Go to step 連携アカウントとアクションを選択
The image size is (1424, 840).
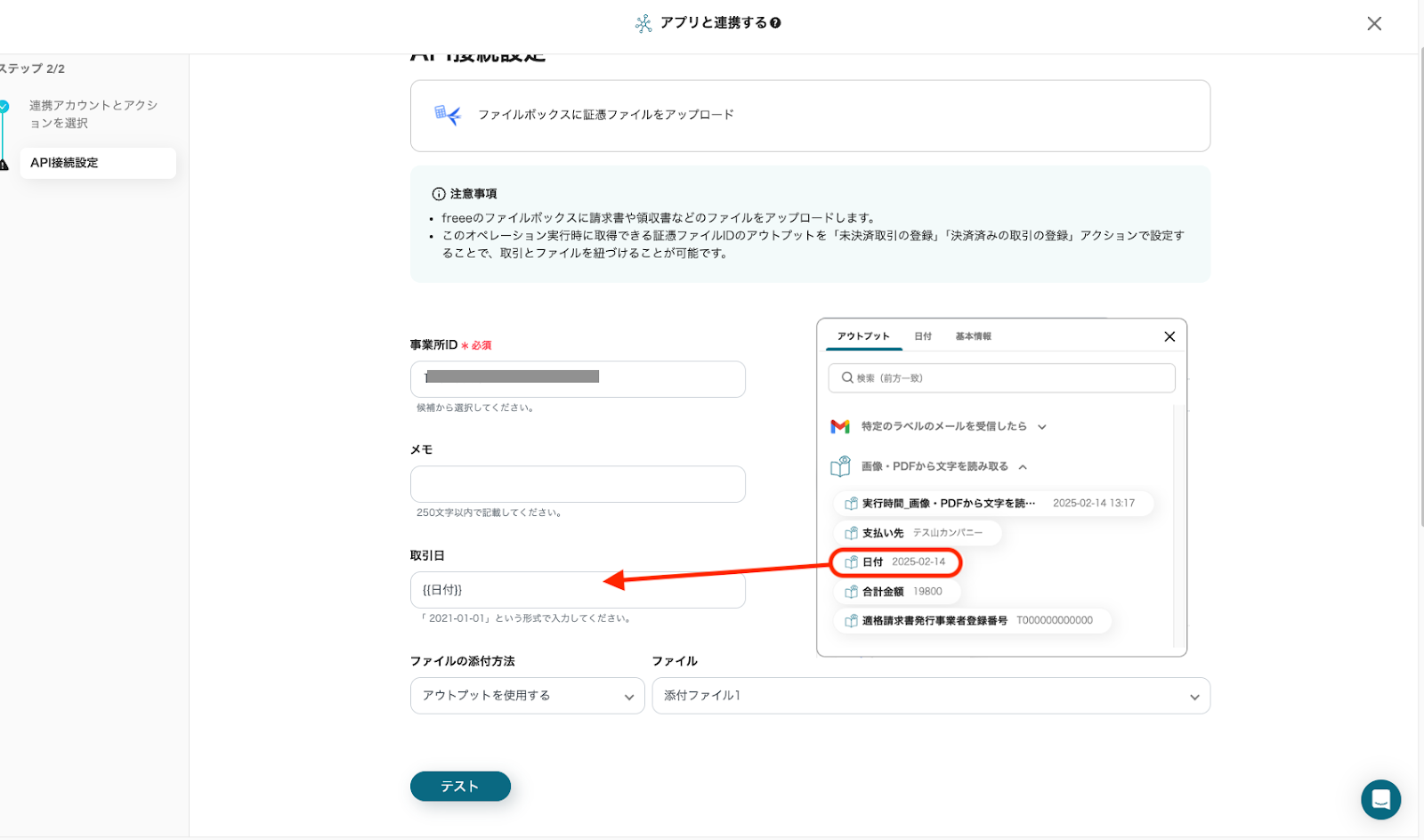click(93, 114)
